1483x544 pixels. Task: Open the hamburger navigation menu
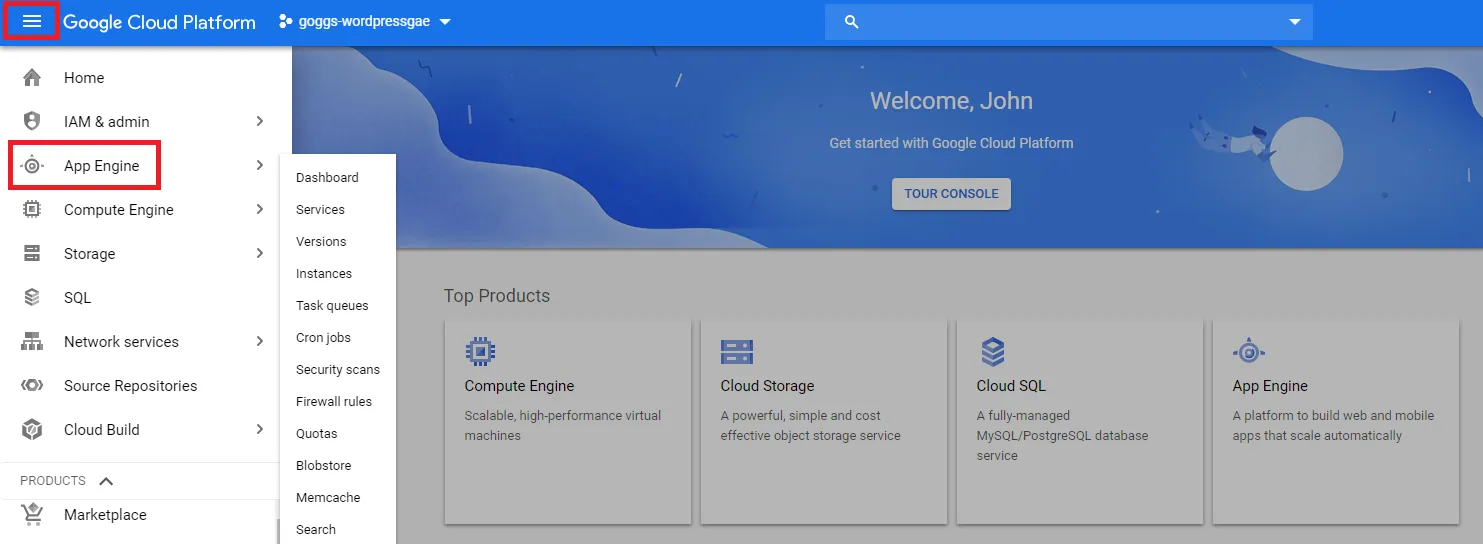pyautogui.click(x=31, y=22)
